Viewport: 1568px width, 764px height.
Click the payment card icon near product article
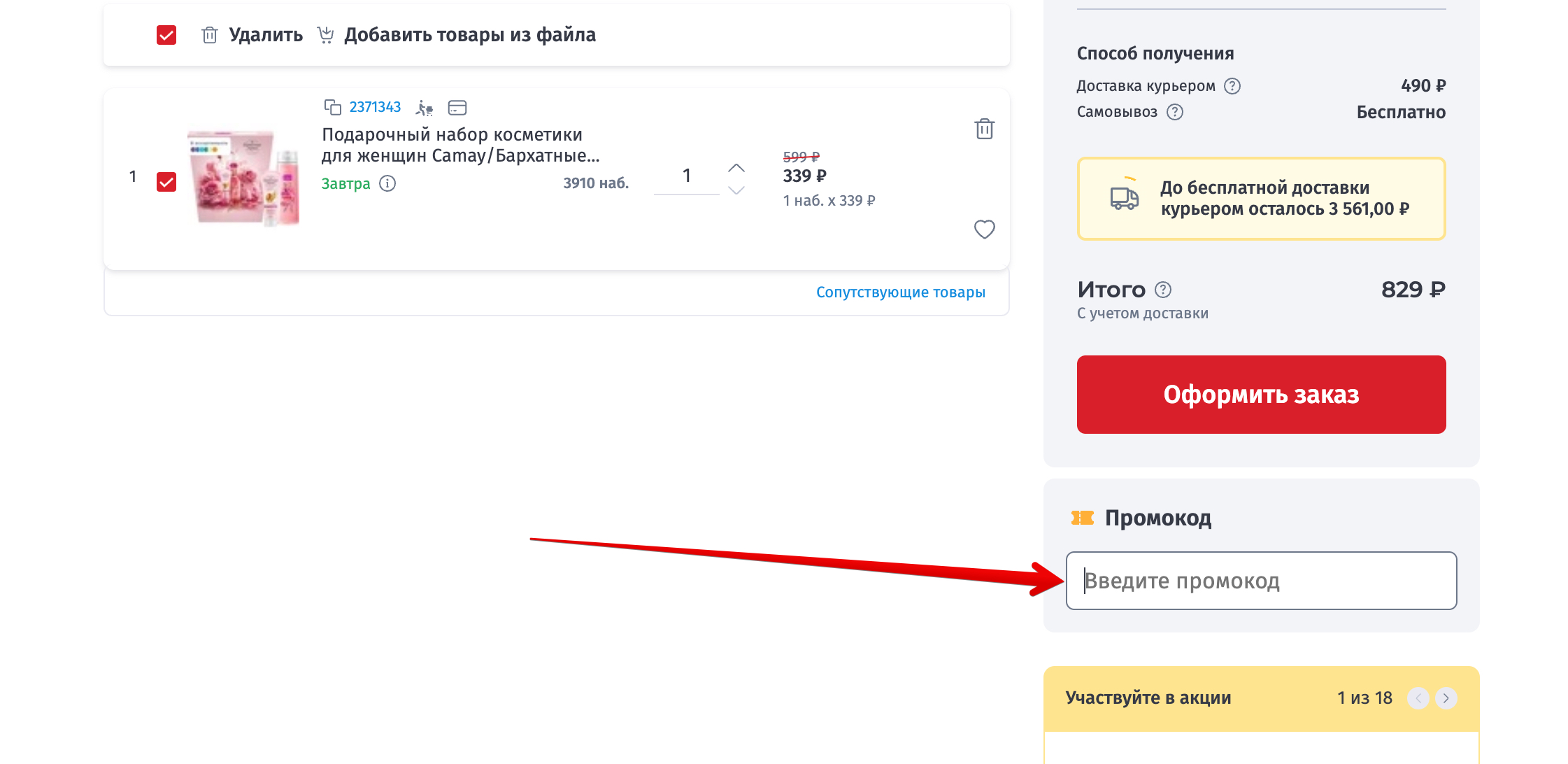(x=457, y=107)
